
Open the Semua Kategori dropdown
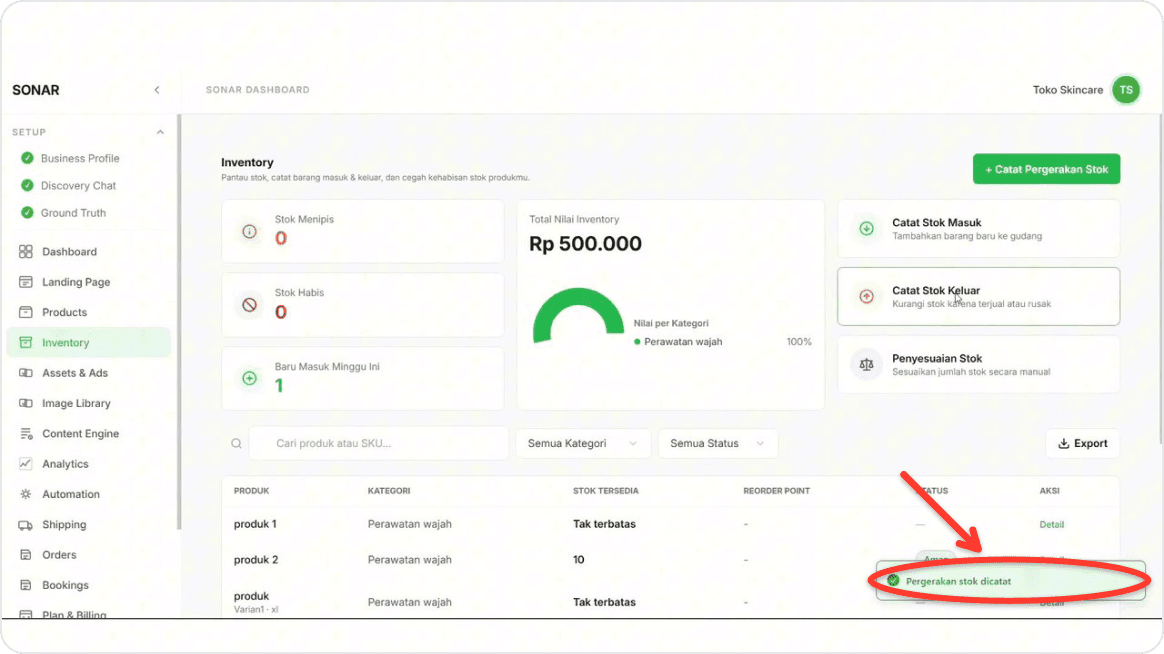(x=583, y=443)
